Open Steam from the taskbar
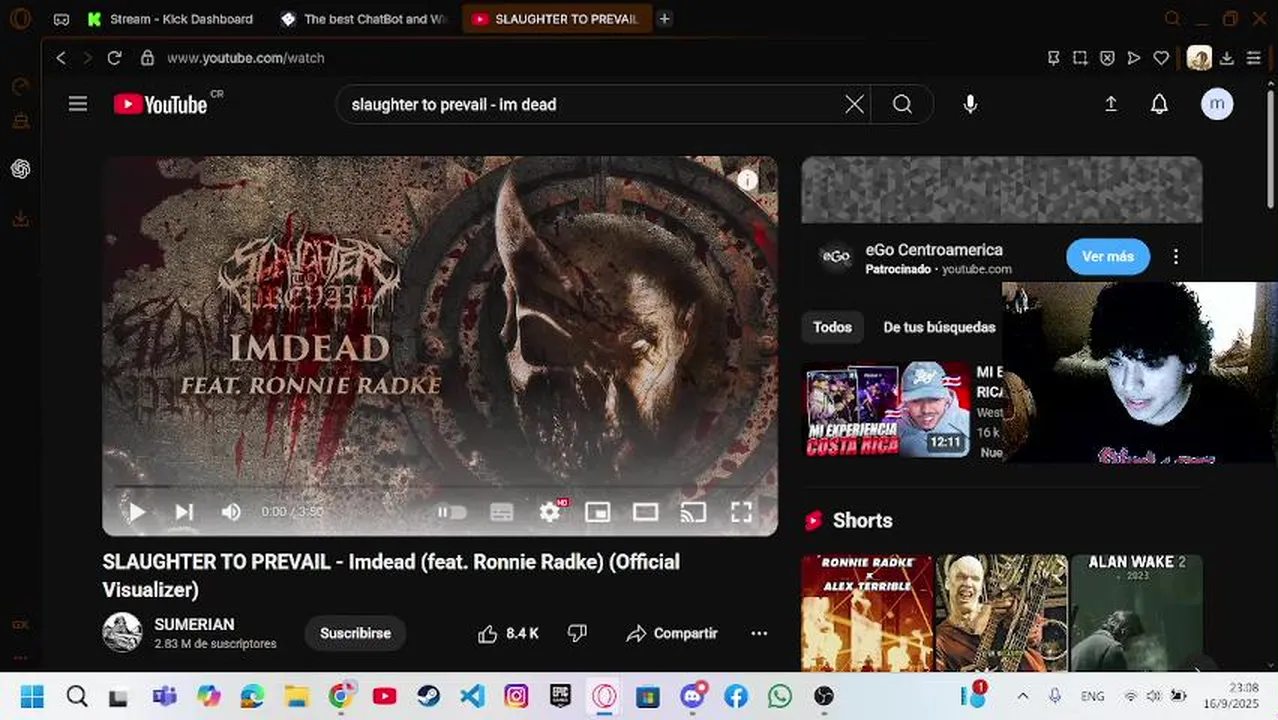 pos(428,696)
